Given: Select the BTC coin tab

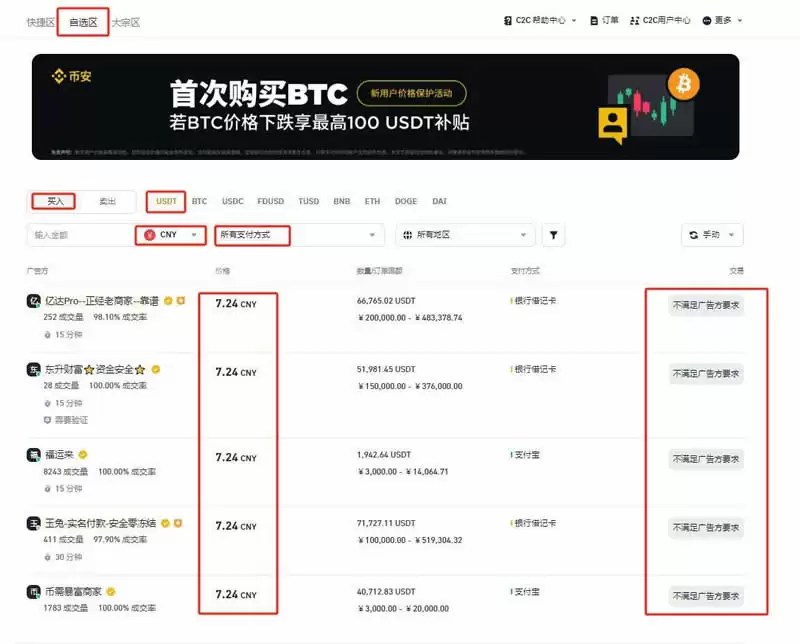Looking at the screenshot, I should [x=200, y=201].
